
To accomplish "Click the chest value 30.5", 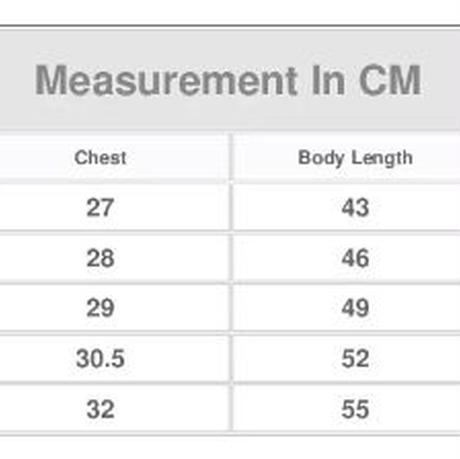I will coord(100,358).
